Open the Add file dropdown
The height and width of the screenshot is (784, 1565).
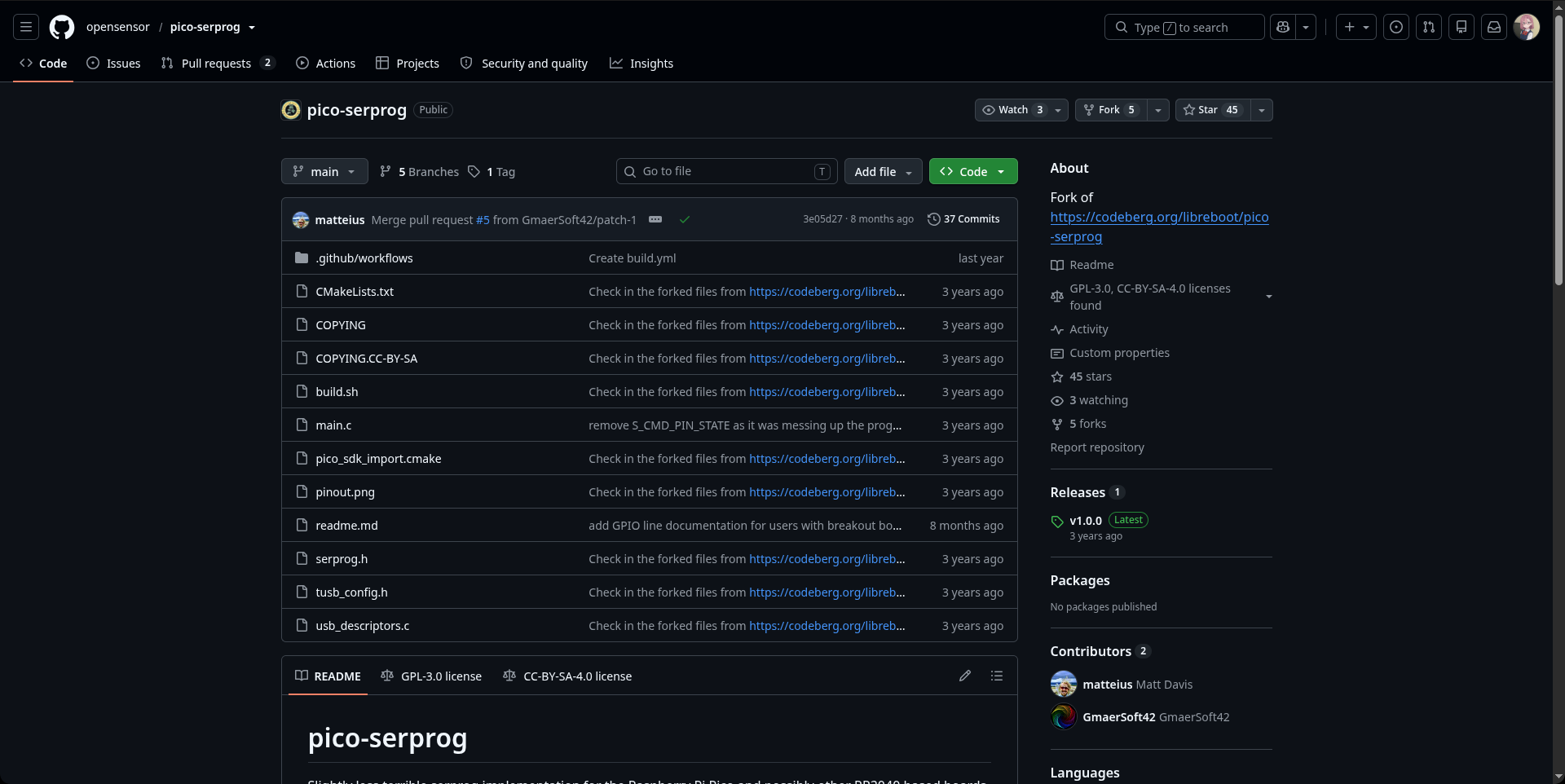pos(884,171)
